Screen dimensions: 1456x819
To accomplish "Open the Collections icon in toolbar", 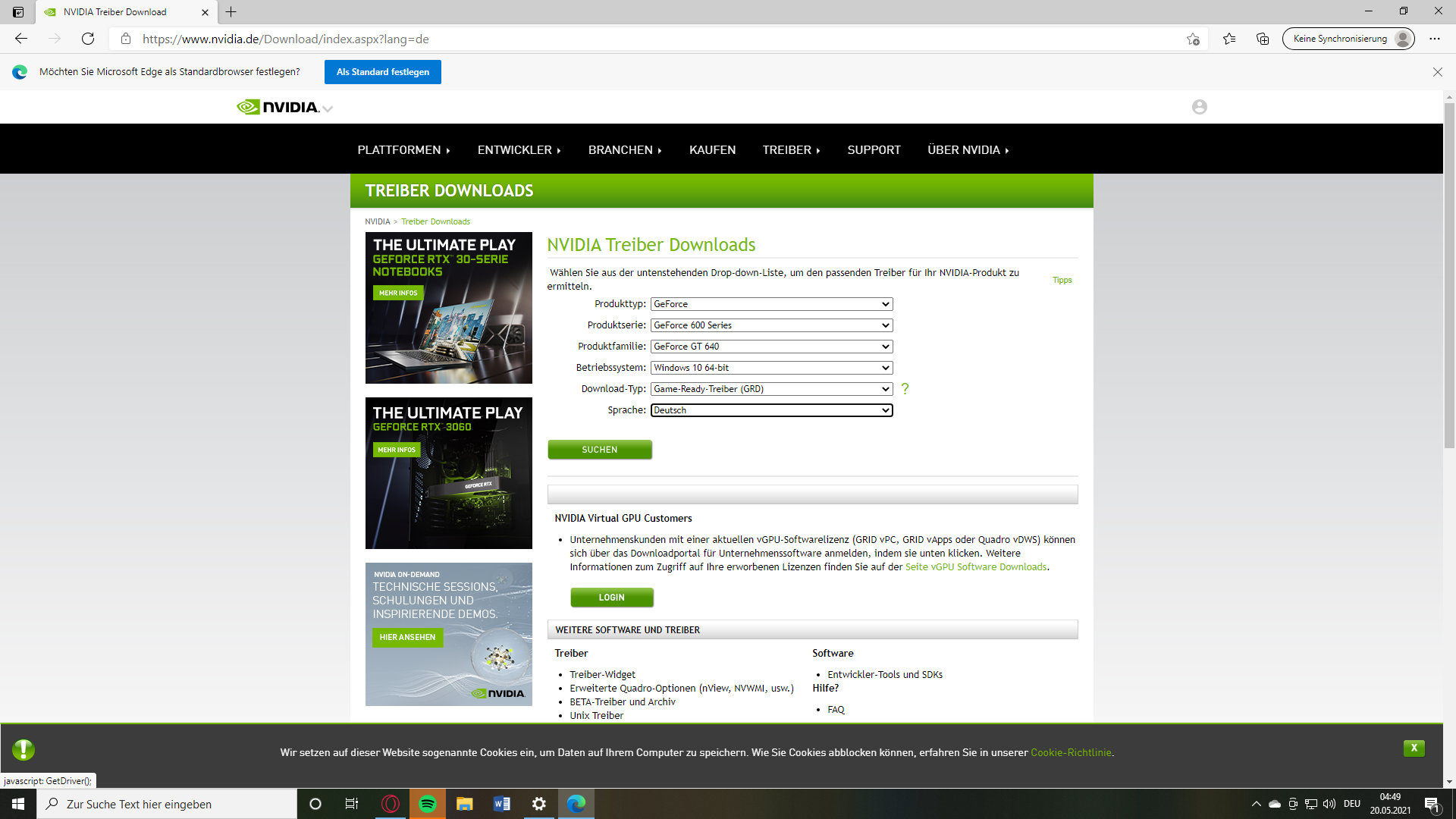I will 1263,39.
